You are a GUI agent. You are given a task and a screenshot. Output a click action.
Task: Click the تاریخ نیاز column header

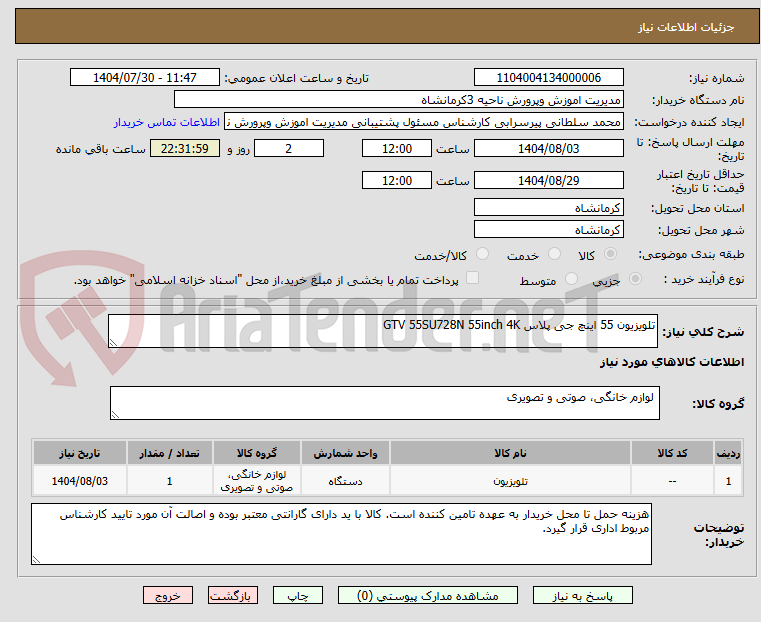pos(80,453)
